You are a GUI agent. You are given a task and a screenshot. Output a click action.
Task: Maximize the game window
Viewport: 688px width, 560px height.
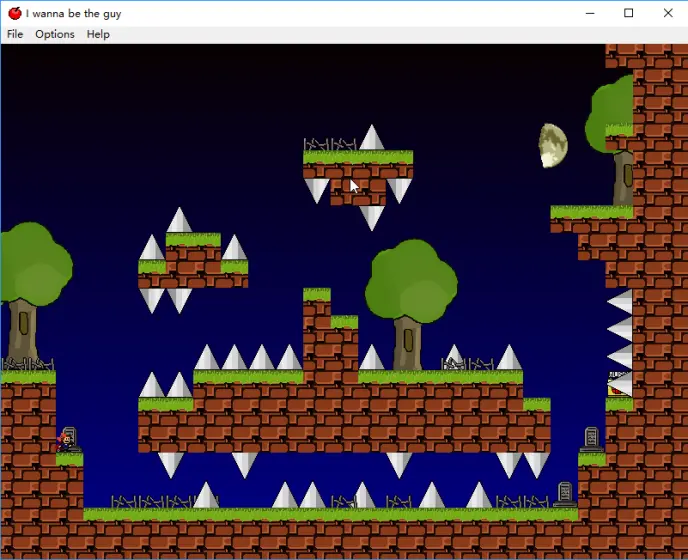[x=629, y=13]
